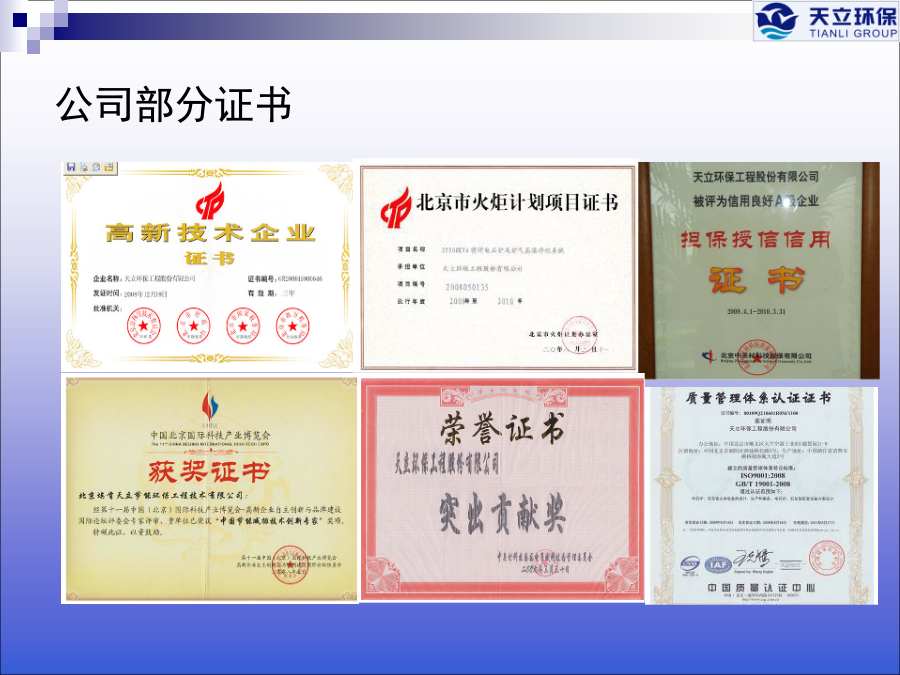Click the red-blue flame logo on the 获奖证书
900x675 pixels.
[x=210, y=405]
